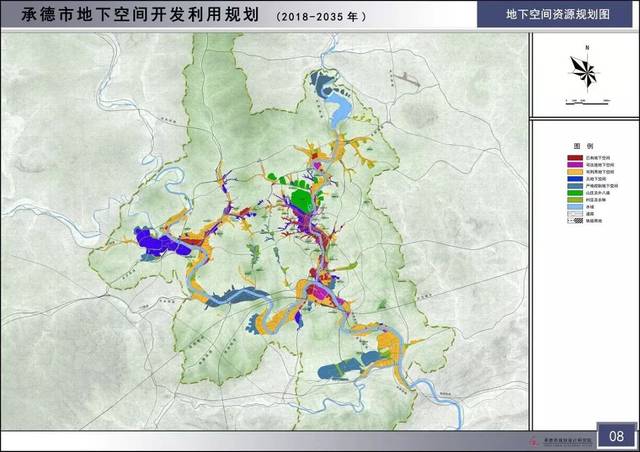Click the royal blue legend swatch
The image size is (640, 452).
575,179
